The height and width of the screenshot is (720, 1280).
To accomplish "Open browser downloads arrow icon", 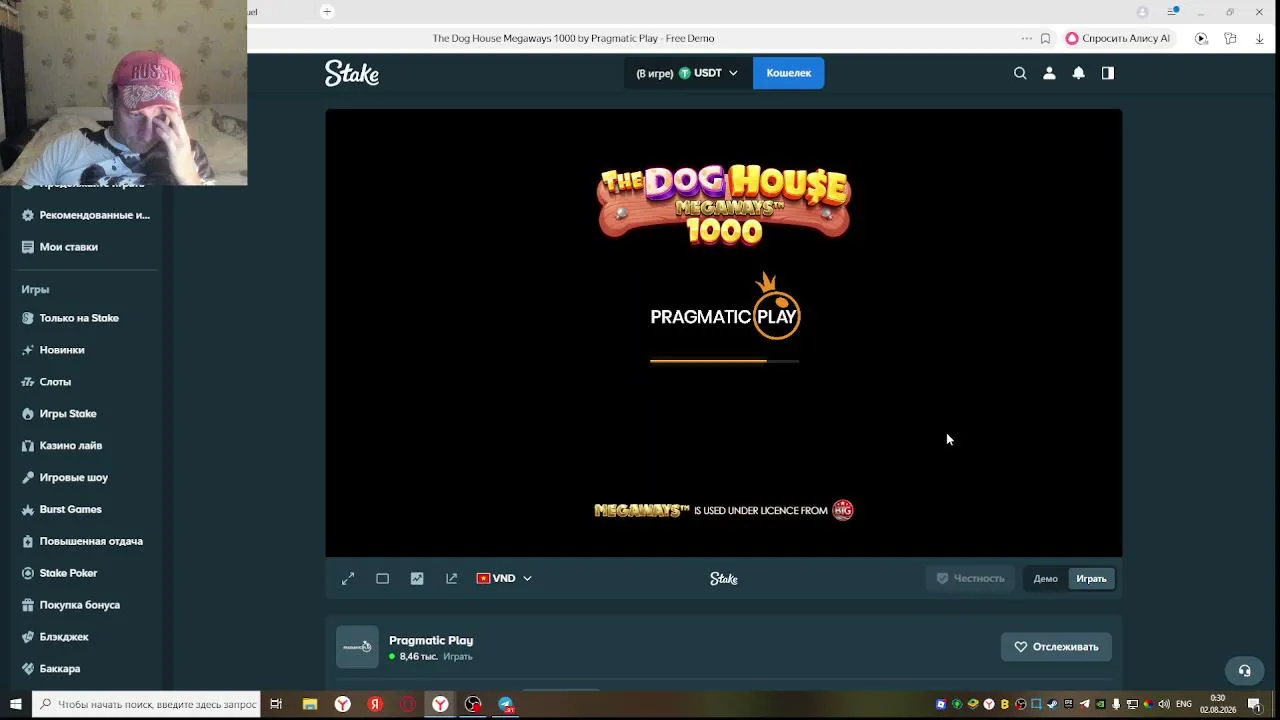I will point(1259,38).
